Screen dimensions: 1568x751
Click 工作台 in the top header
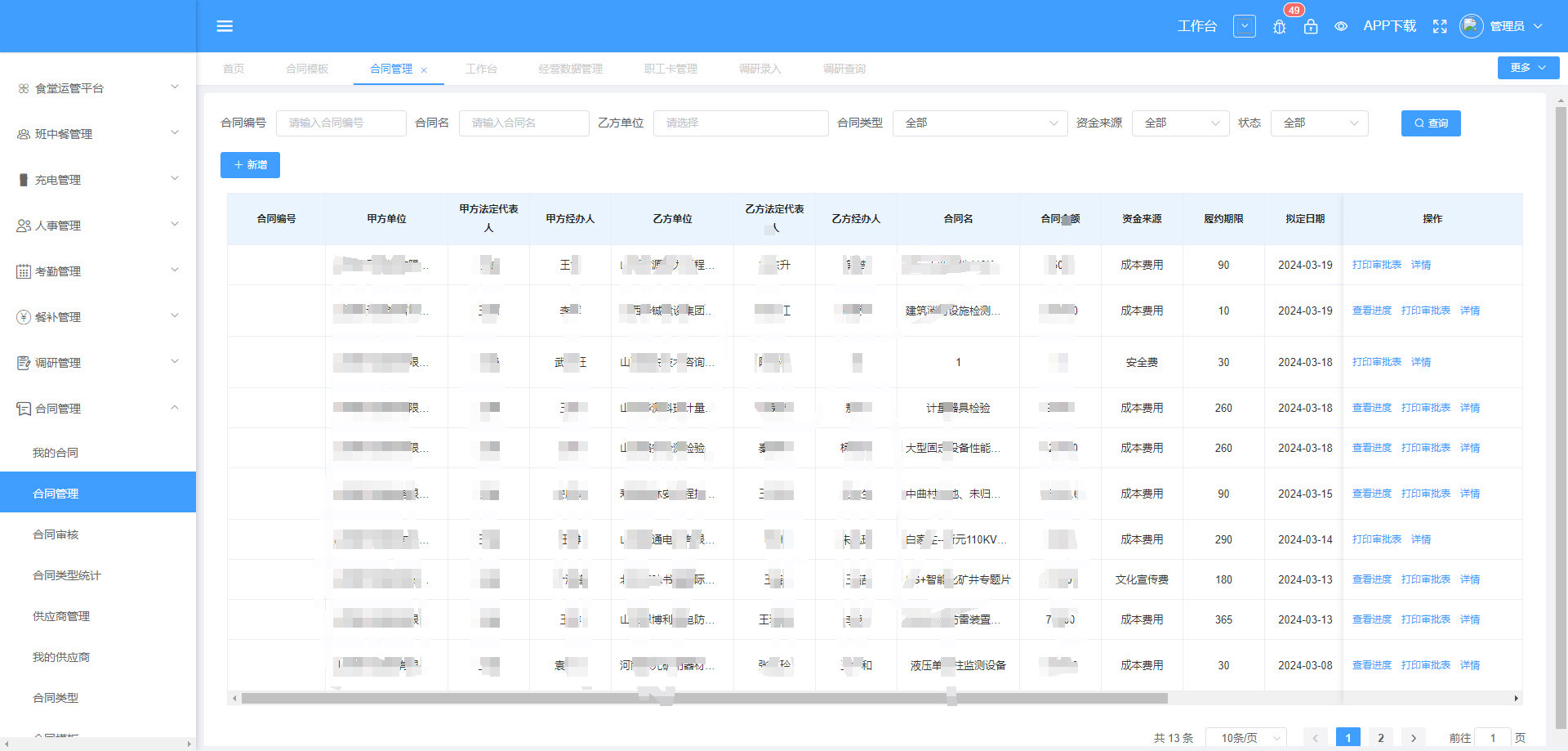click(1196, 26)
